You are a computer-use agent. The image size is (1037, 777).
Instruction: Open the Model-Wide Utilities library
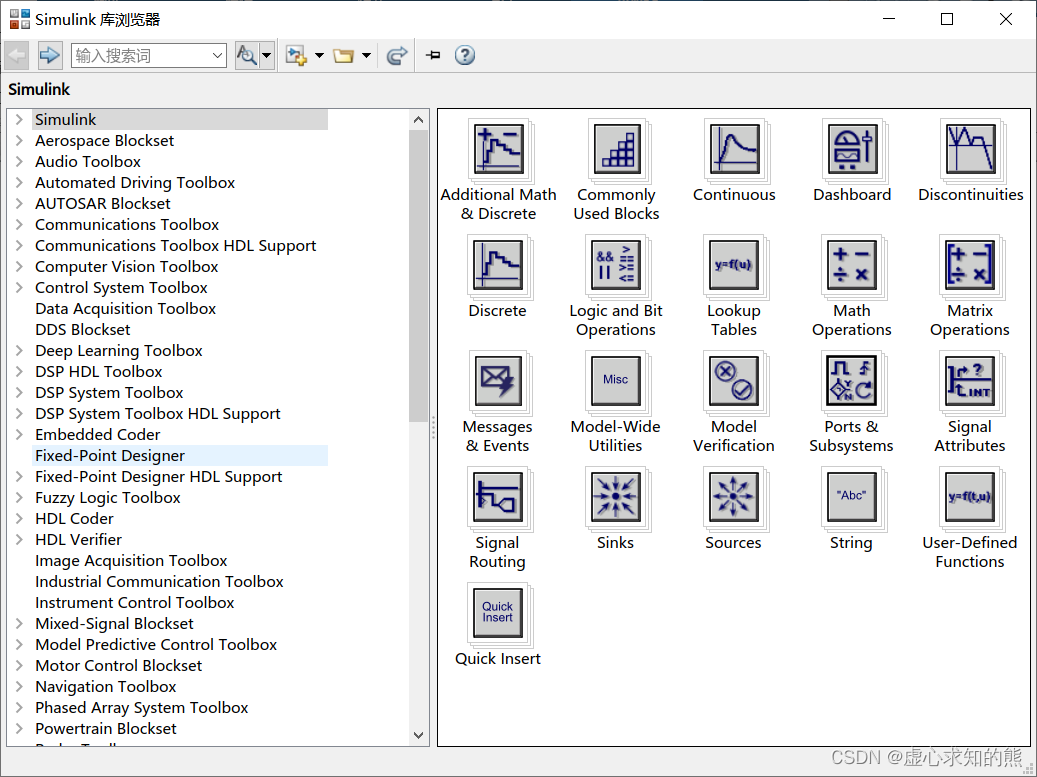click(x=616, y=382)
